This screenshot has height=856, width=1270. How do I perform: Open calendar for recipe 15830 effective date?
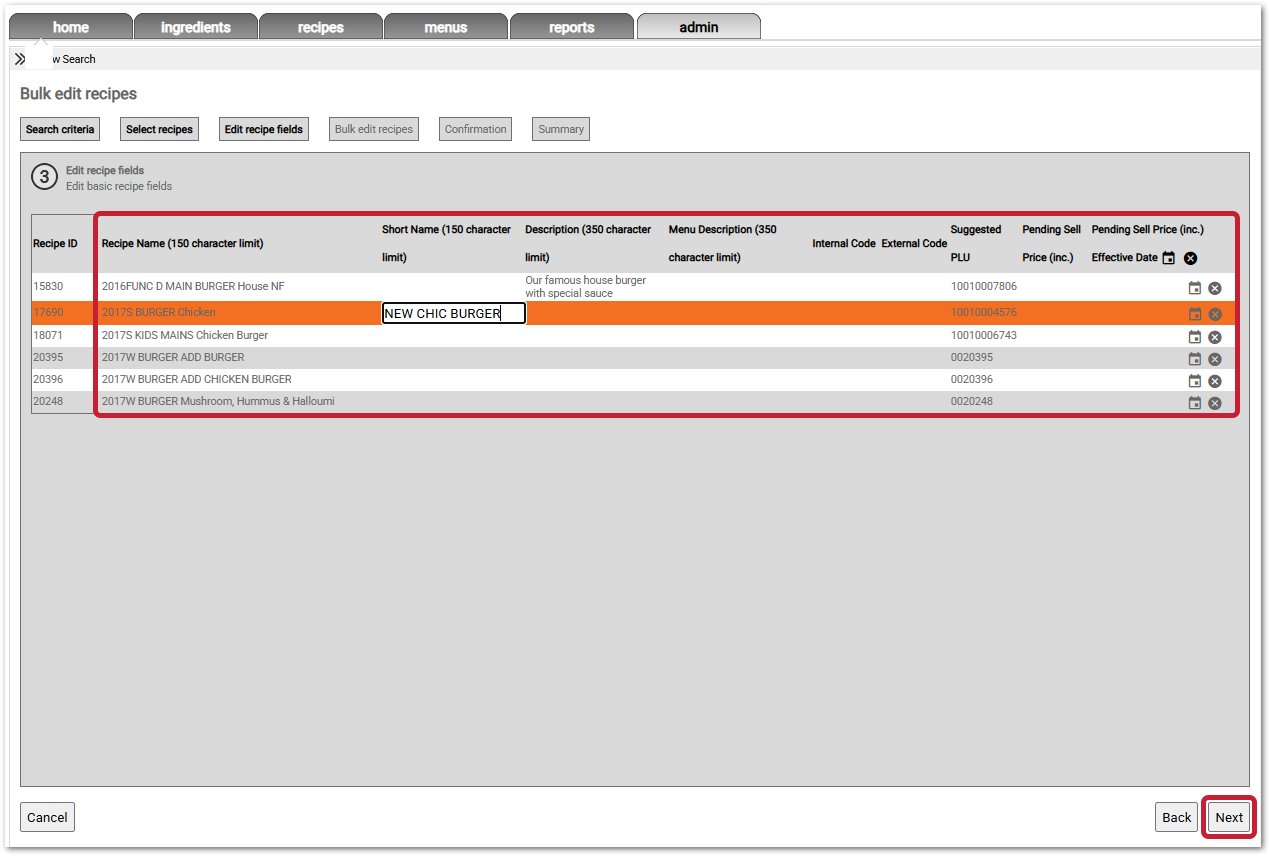coord(1194,288)
